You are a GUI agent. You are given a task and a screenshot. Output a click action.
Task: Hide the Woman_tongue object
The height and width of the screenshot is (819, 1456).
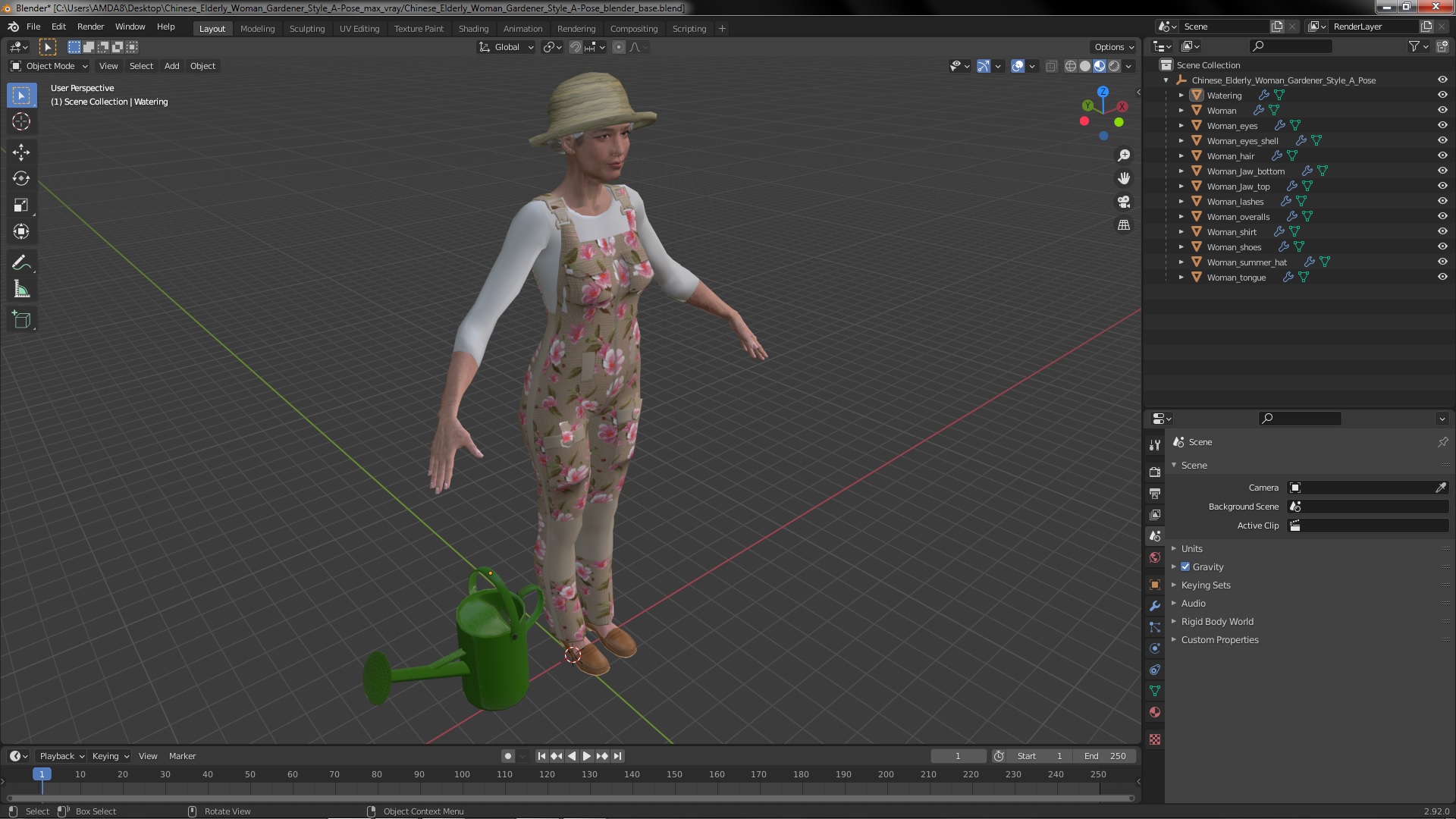(x=1442, y=277)
